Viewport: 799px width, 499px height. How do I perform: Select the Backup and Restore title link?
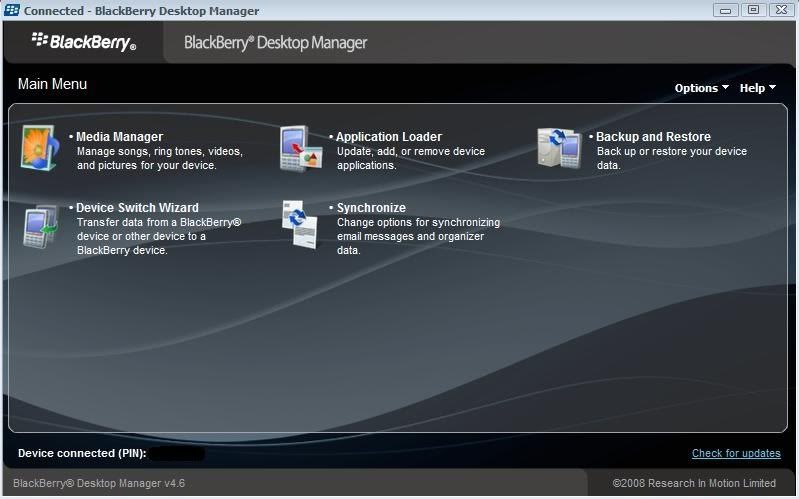coord(653,137)
